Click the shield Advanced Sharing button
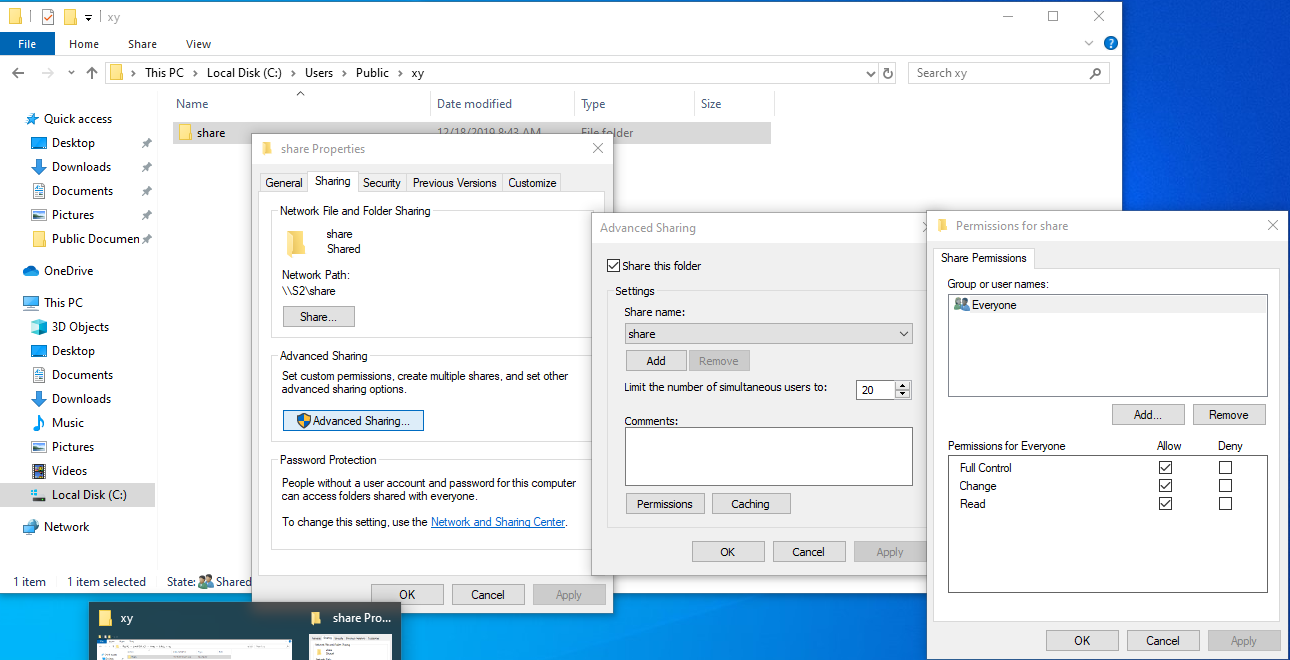This screenshot has width=1290, height=660. pyautogui.click(x=353, y=421)
